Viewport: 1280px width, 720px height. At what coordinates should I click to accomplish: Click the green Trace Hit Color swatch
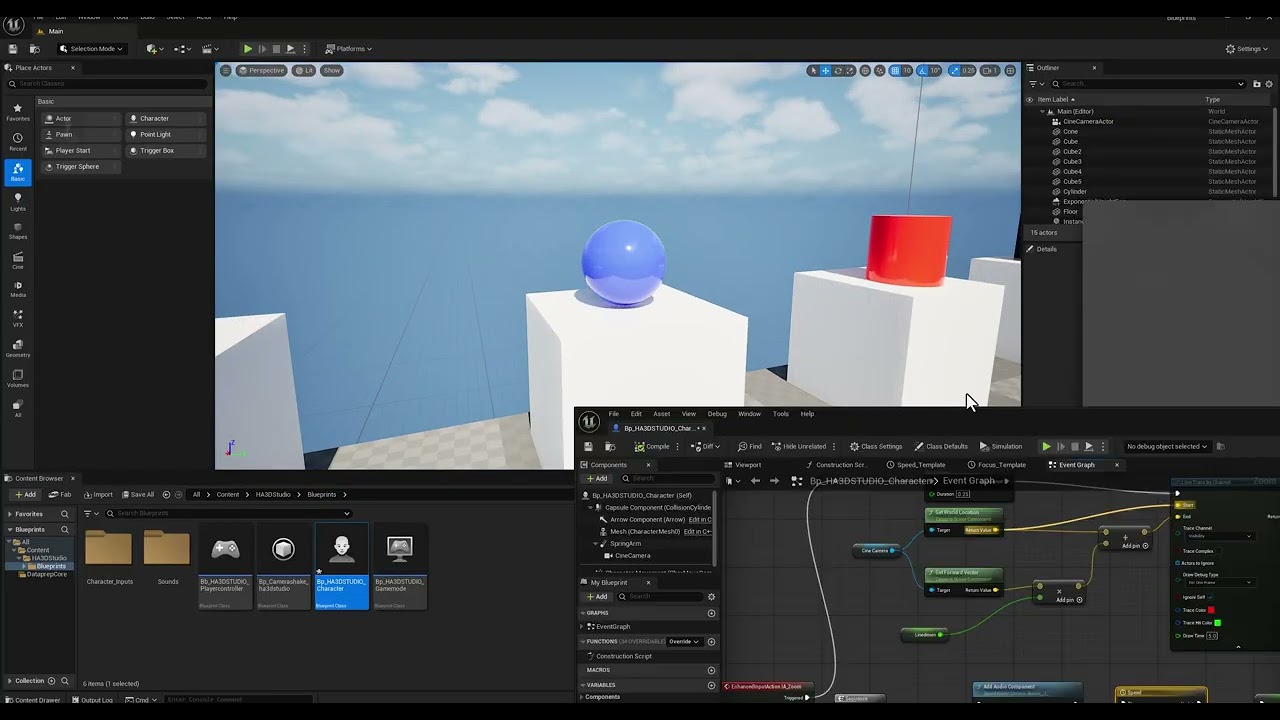1217,623
